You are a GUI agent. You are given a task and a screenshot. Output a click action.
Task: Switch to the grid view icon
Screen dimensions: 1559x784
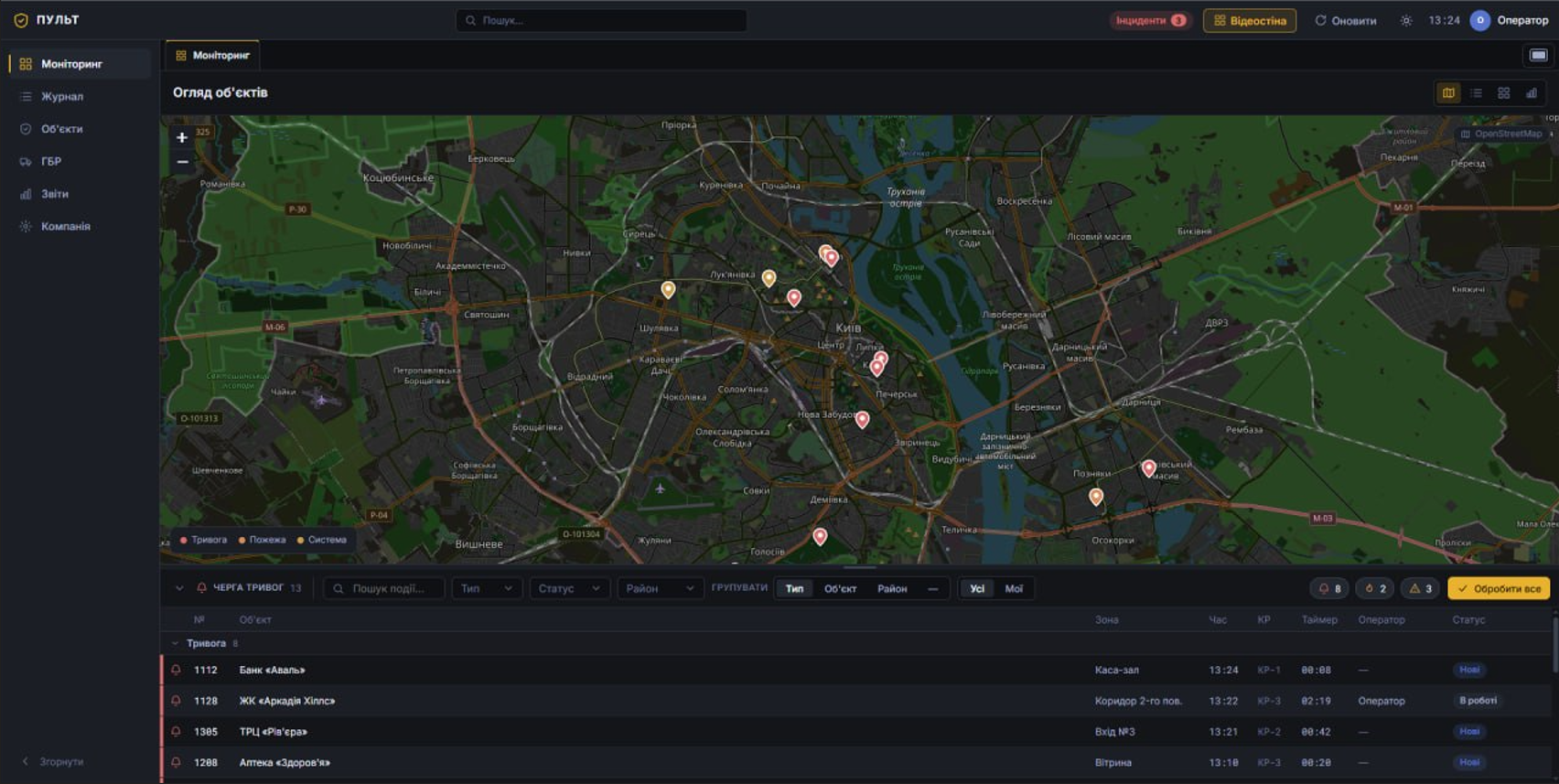(1503, 93)
